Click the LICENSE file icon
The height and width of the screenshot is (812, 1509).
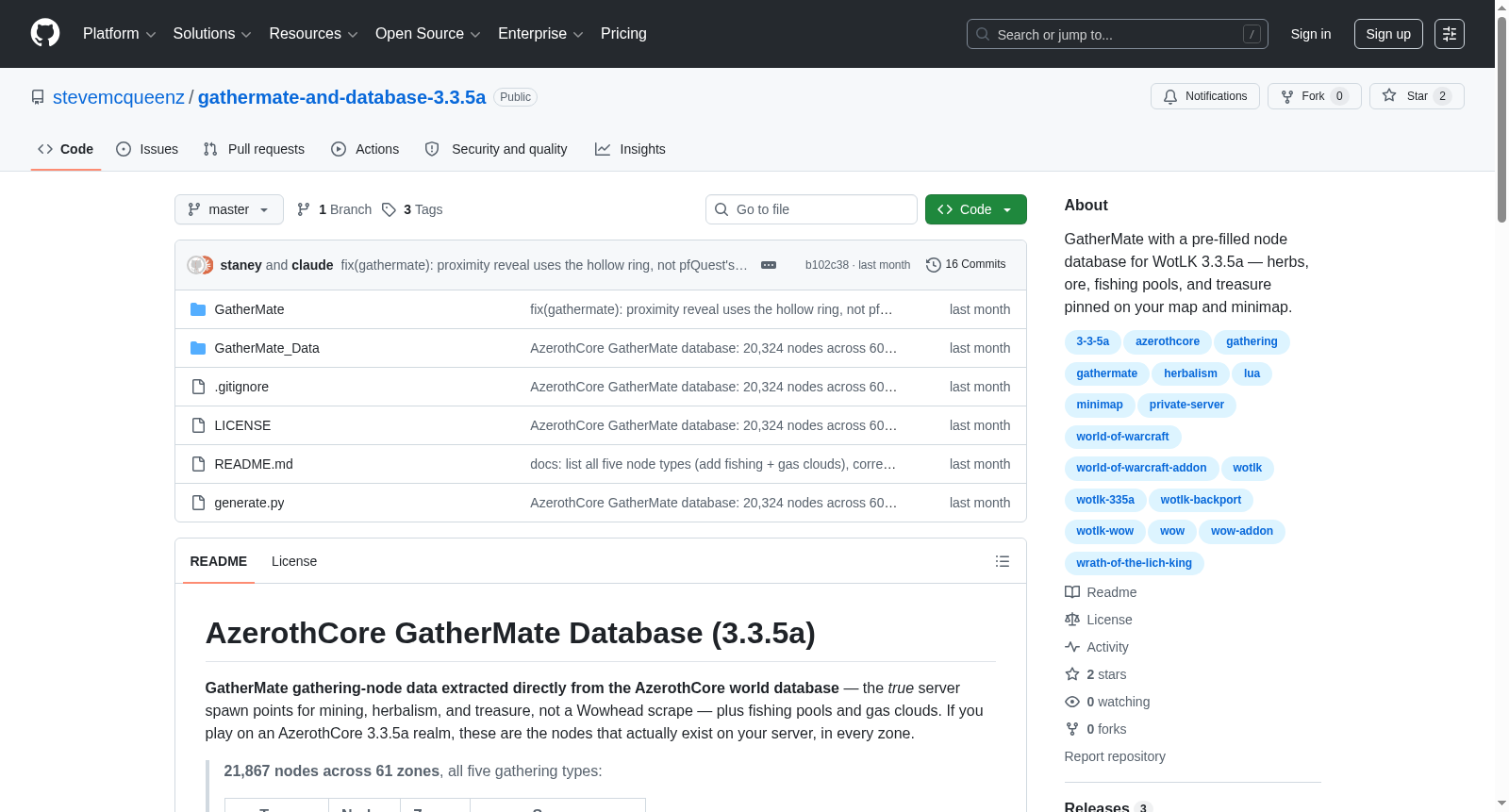pos(198,425)
